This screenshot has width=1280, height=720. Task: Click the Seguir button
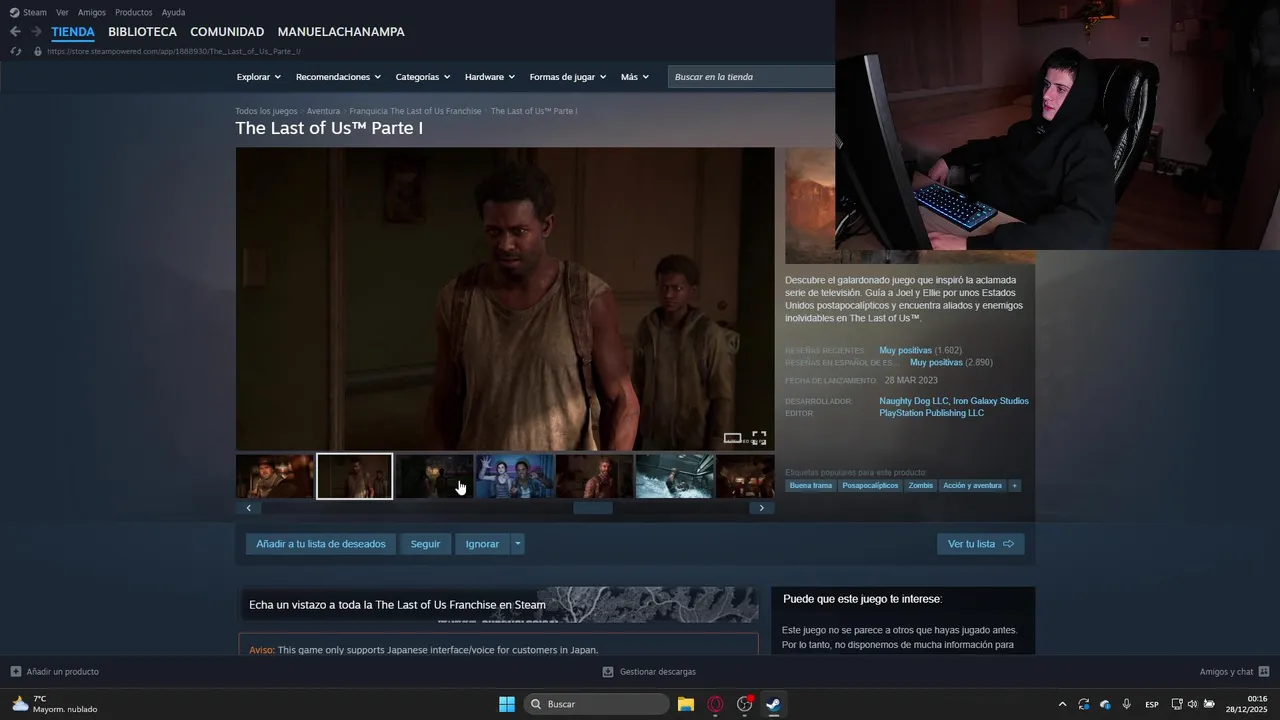425,544
